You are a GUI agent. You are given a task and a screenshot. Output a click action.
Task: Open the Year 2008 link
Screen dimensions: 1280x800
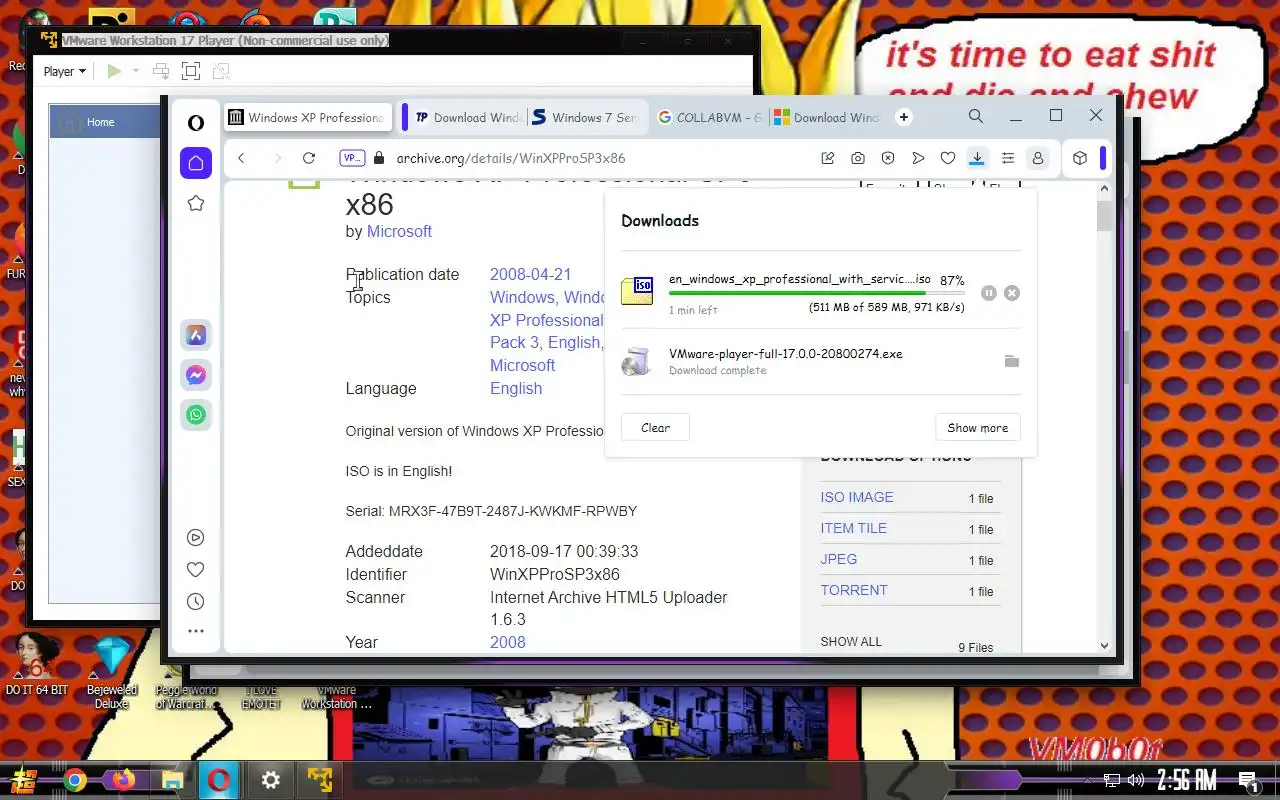click(x=507, y=642)
